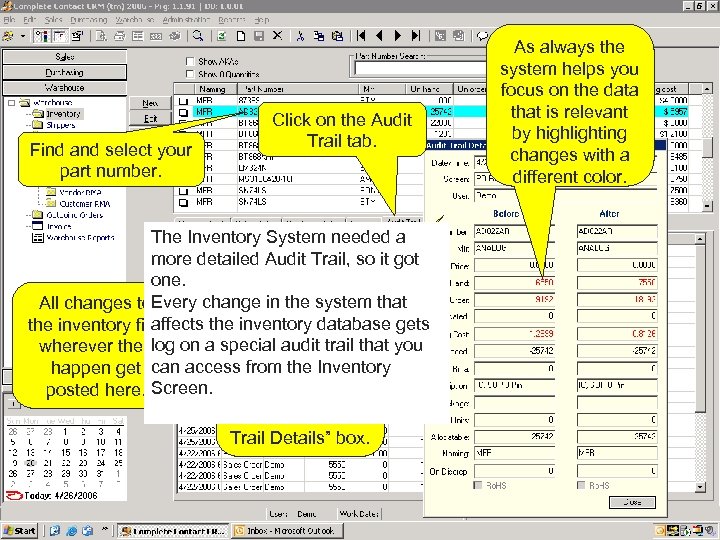
Task: Go to last record arrow
Action: [416, 35]
